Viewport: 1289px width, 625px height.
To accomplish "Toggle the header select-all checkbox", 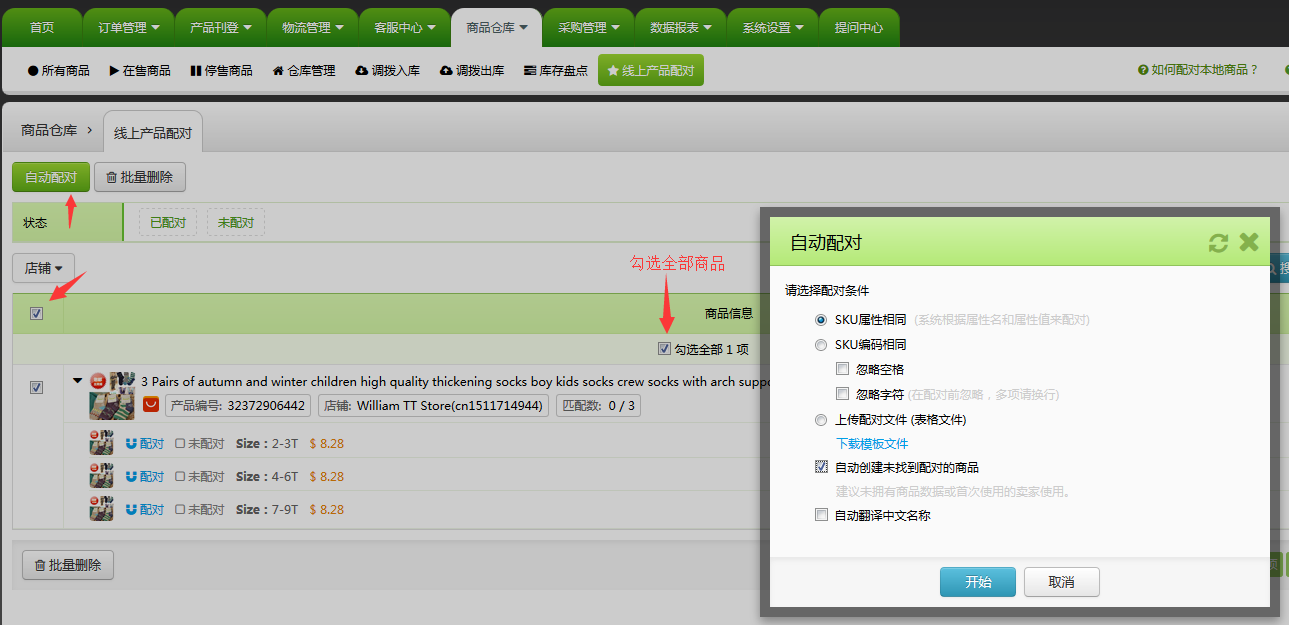I will coord(37,313).
